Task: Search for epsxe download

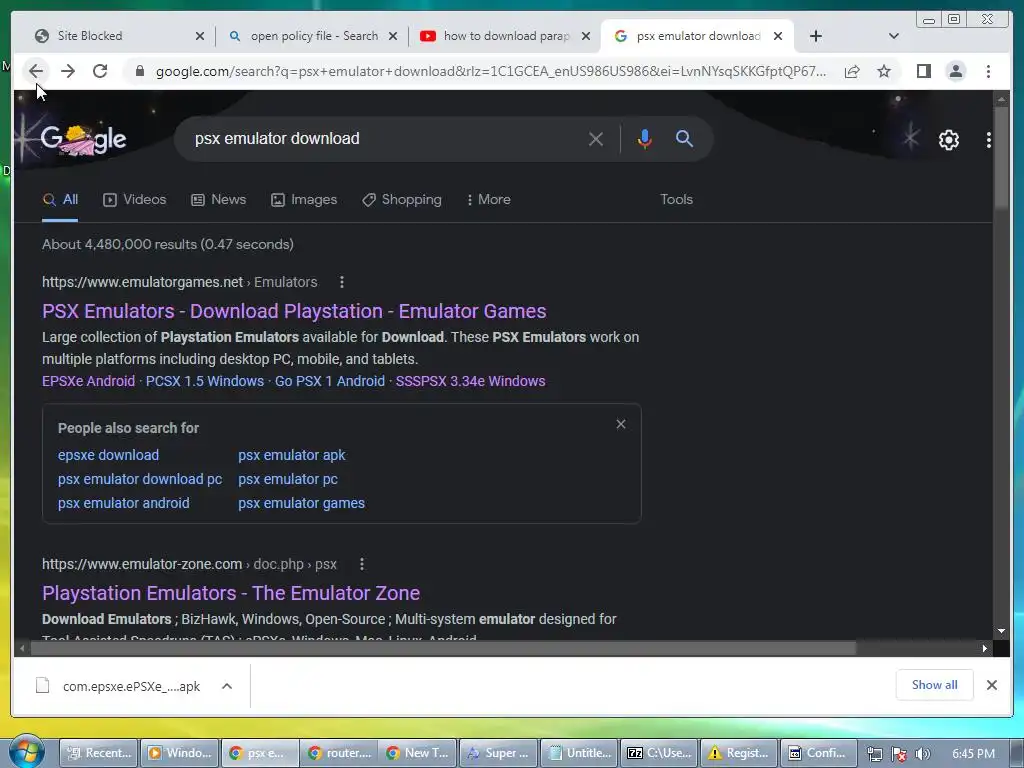Action: (108, 455)
